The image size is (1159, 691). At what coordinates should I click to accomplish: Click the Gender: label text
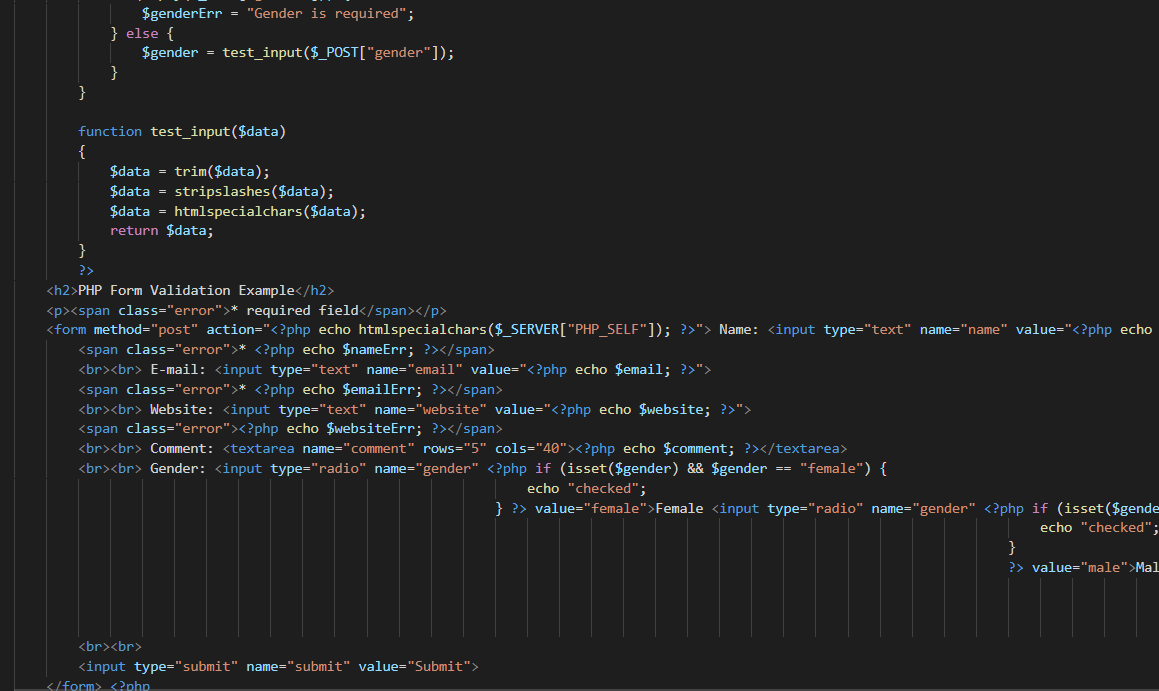[177, 469]
